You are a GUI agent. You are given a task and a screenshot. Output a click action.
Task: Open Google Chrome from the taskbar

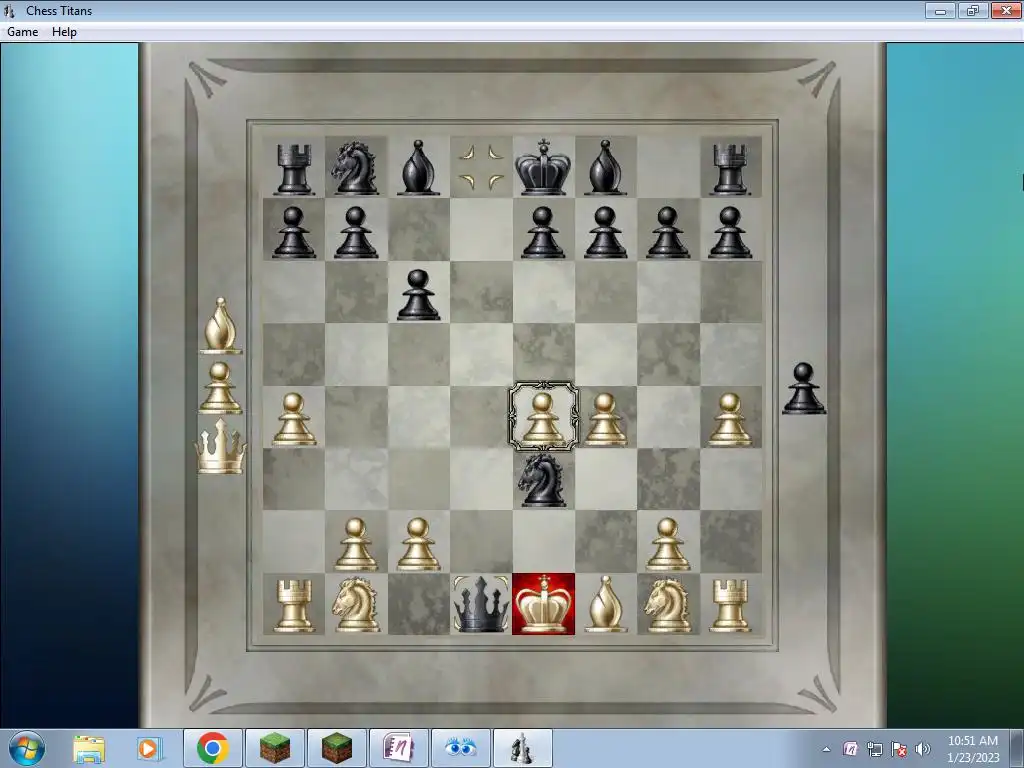point(212,748)
